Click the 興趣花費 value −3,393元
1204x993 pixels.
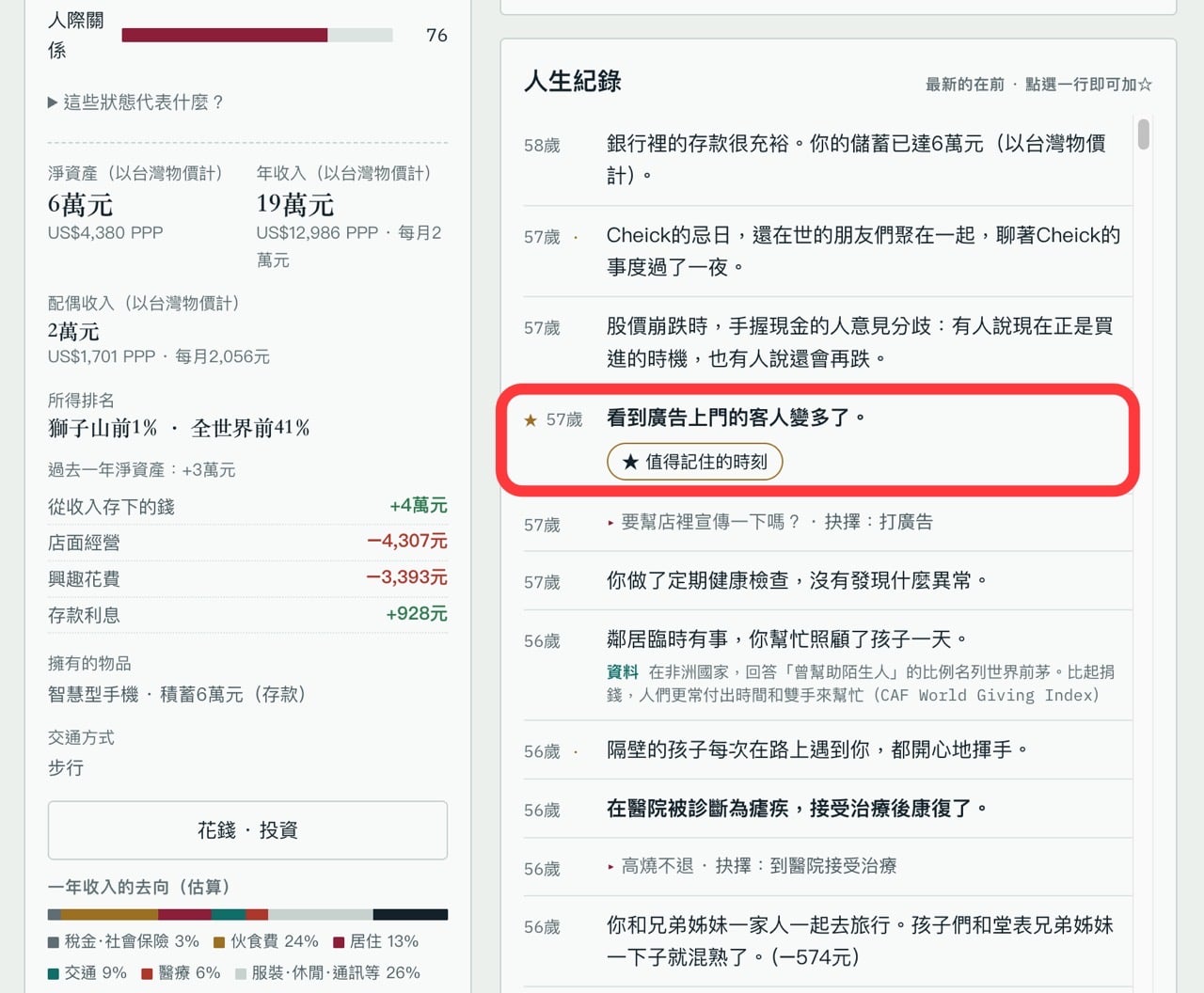407,578
